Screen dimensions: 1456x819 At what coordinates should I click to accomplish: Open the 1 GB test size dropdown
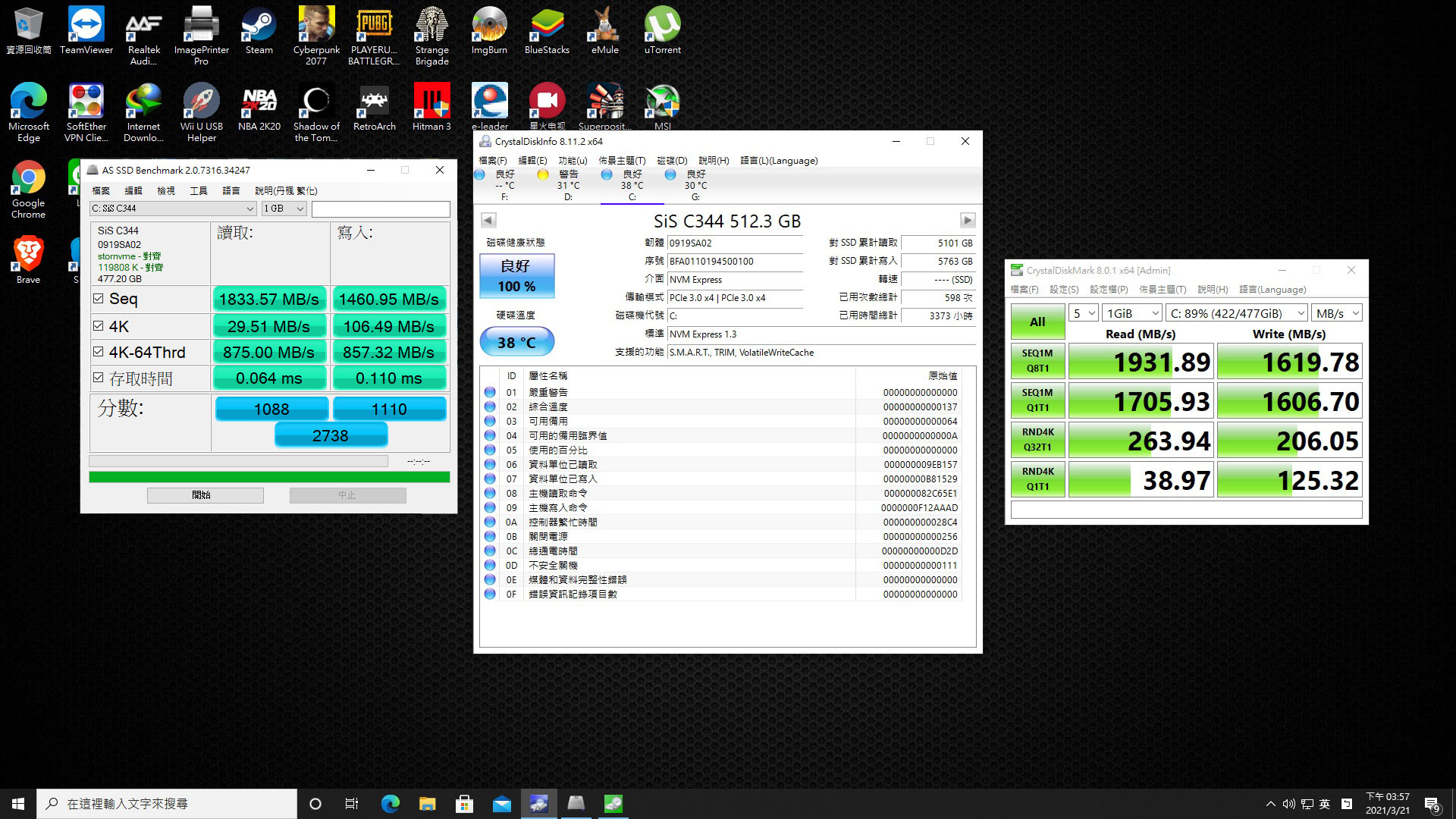(x=284, y=209)
